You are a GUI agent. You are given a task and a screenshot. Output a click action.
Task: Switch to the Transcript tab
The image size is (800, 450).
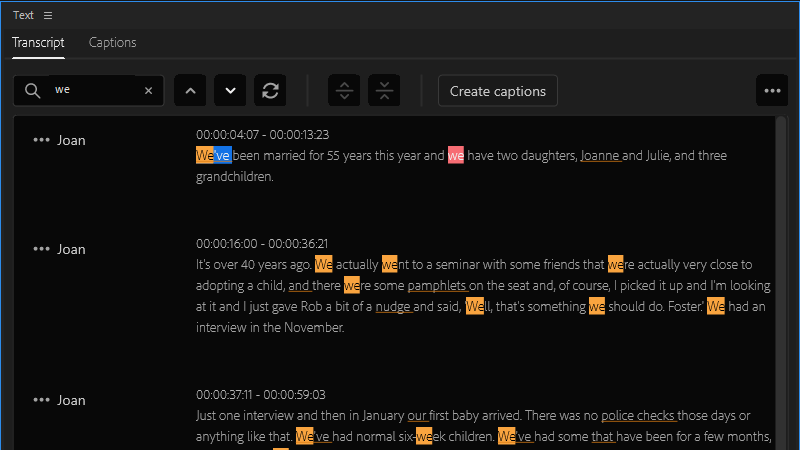[38, 42]
